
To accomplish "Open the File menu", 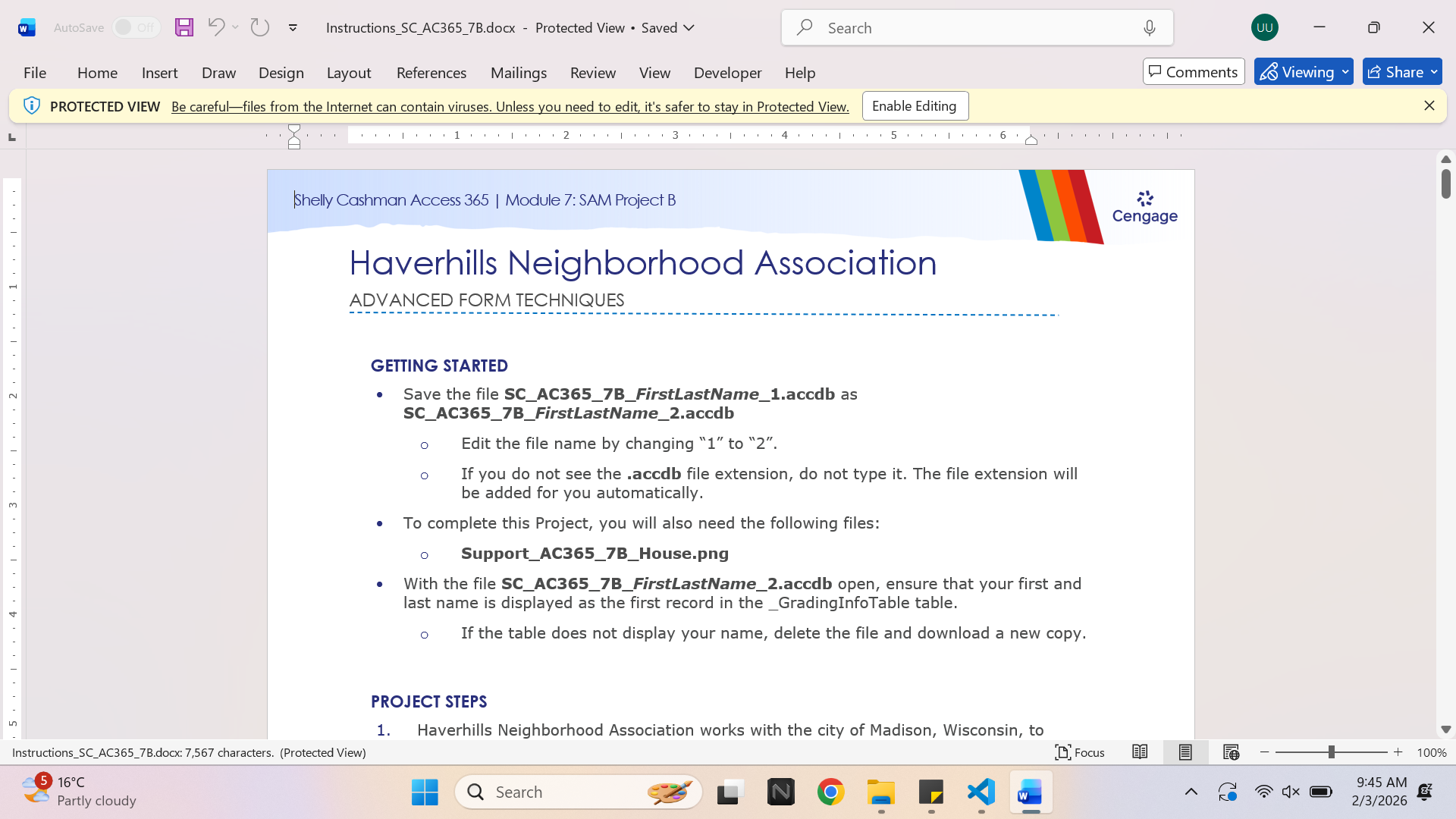I will (x=35, y=73).
